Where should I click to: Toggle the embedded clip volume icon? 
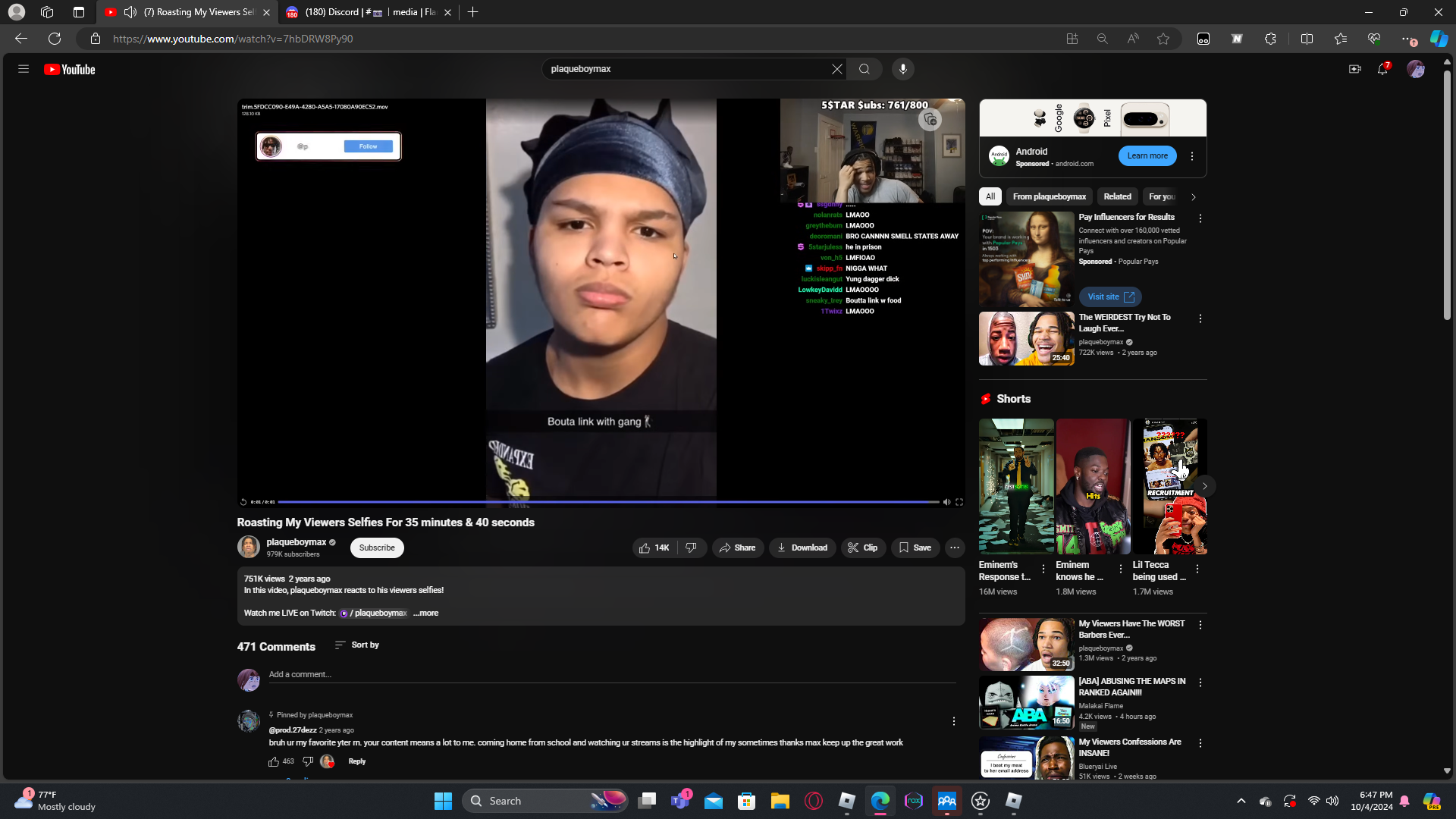point(946,502)
